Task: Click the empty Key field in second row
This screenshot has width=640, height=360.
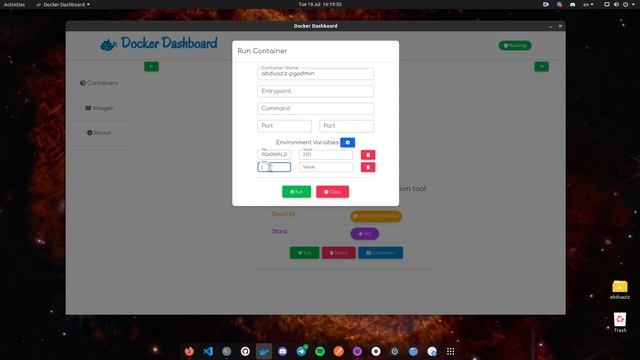Action: (274, 167)
